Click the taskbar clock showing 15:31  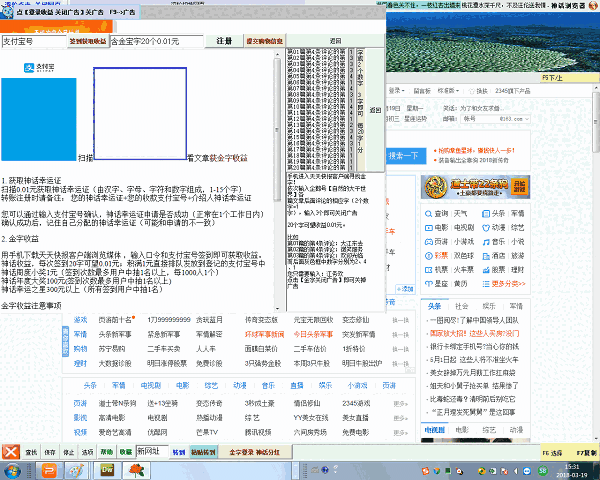click(572, 471)
